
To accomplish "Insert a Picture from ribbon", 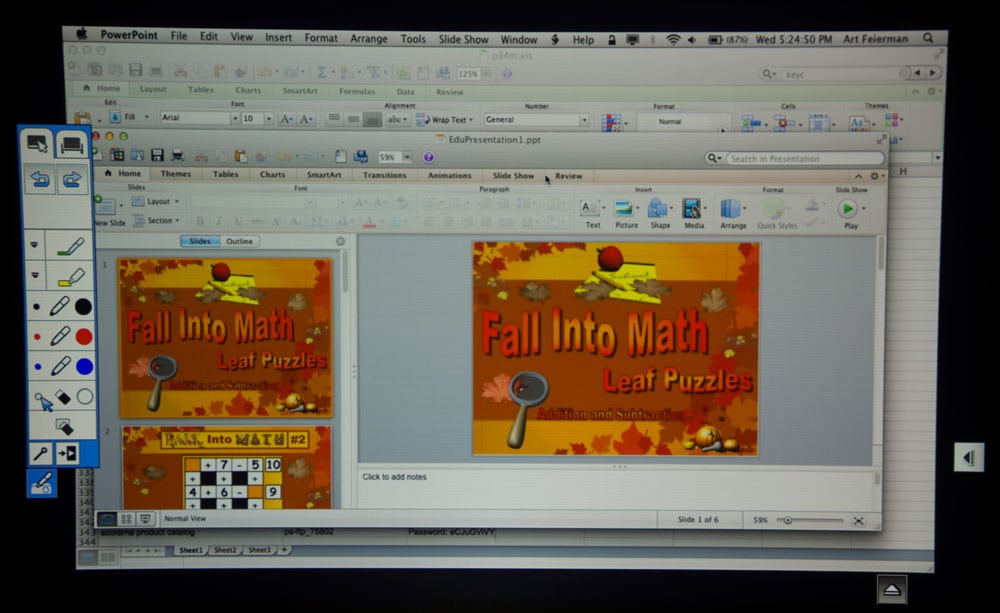I will pos(626,214).
